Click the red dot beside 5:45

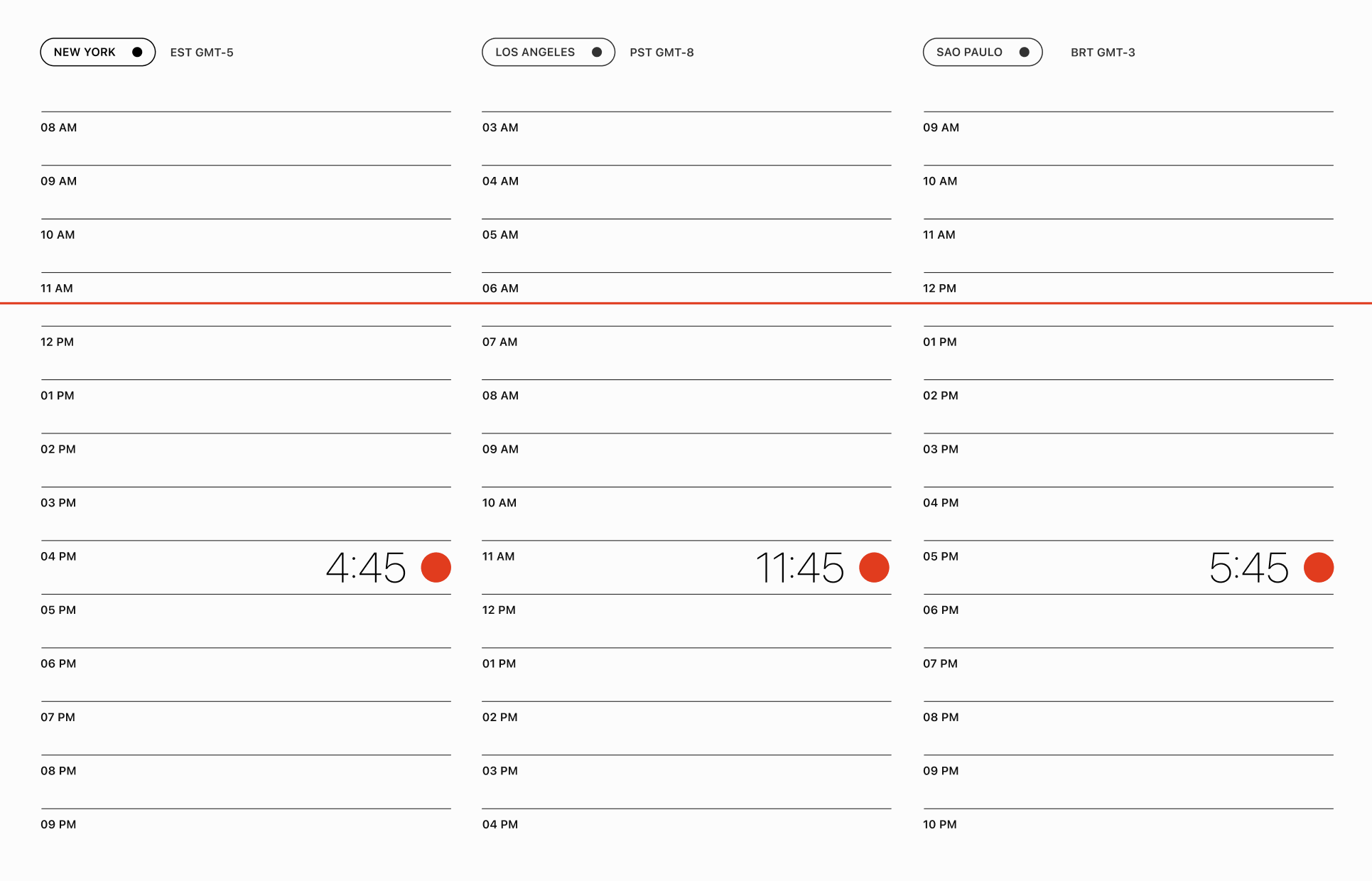1318,567
